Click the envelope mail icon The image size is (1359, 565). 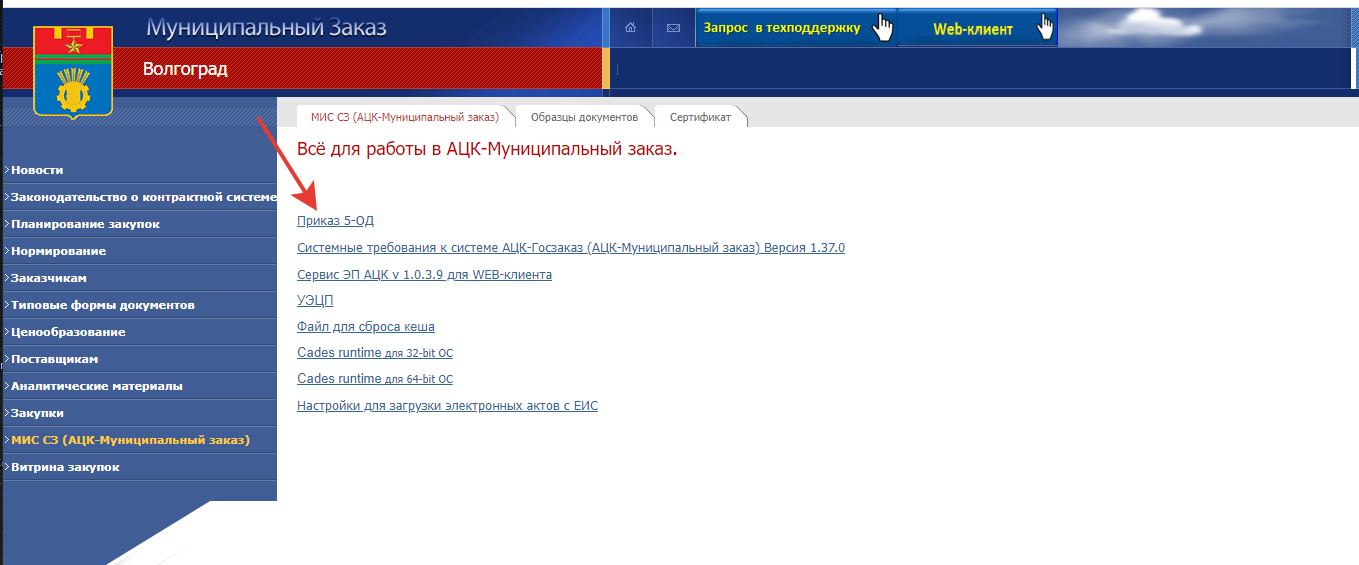click(x=673, y=28)
